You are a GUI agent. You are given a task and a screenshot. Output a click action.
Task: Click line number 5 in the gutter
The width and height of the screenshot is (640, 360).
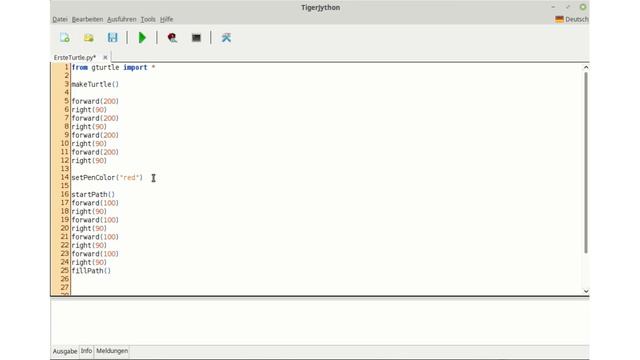67,101
